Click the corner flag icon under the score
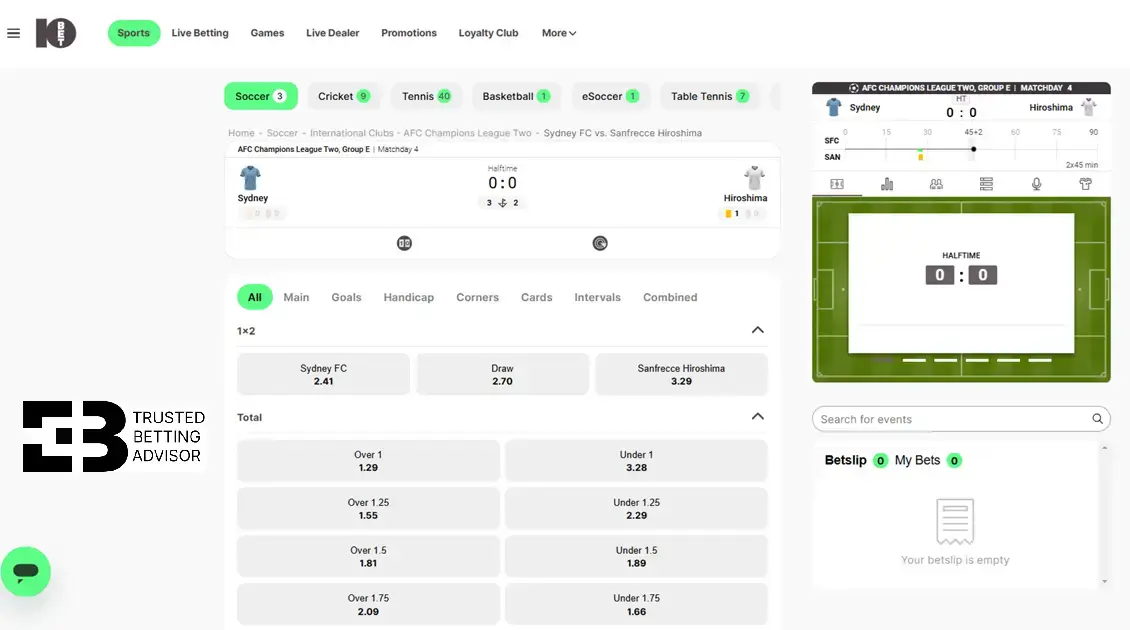This screenshot has width=1130, height=630. [502, 203]
